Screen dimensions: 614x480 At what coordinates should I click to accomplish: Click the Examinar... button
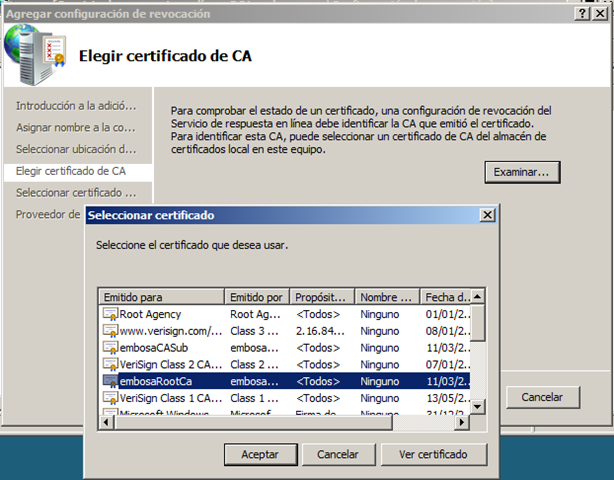(x=521, y=172)
